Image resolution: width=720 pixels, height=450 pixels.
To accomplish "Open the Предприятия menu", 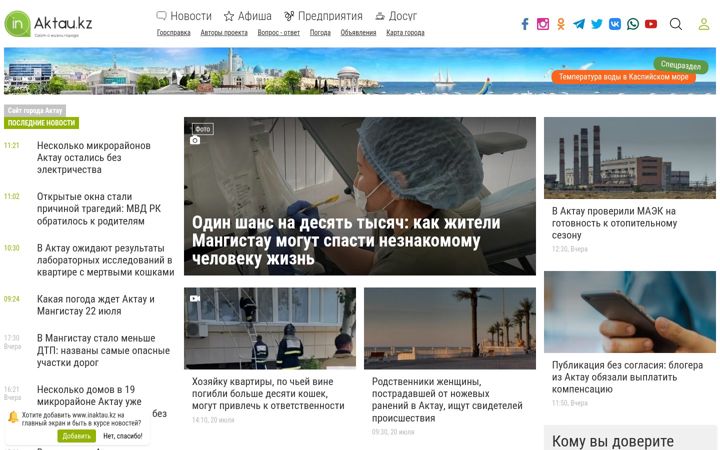I will (323, 16).
